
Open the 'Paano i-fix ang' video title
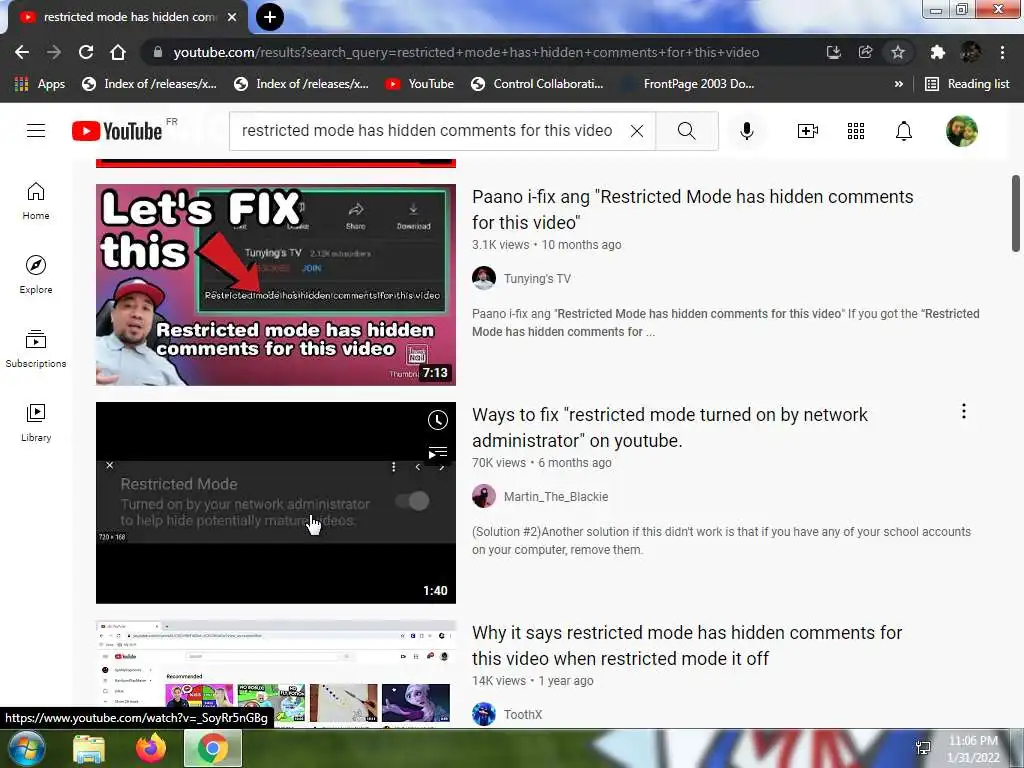[692, 209]
